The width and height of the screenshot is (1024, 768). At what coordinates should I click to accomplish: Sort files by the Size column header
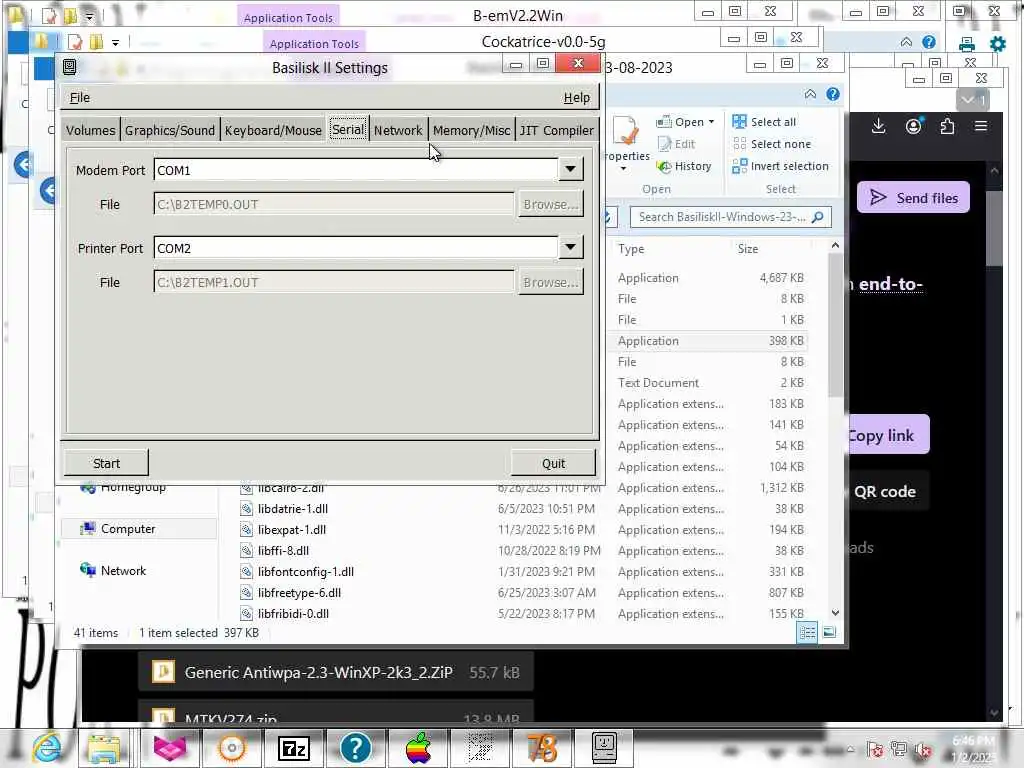tap(748, 249)
